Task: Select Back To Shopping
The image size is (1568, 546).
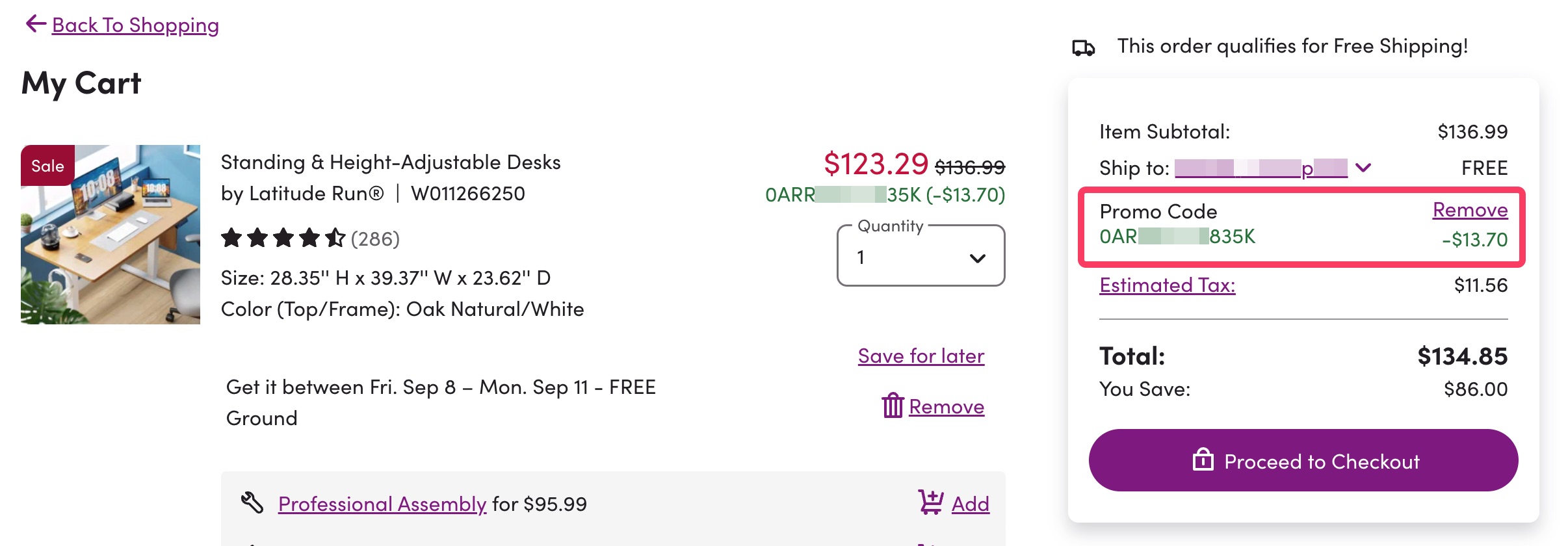Action: point(136,25)
